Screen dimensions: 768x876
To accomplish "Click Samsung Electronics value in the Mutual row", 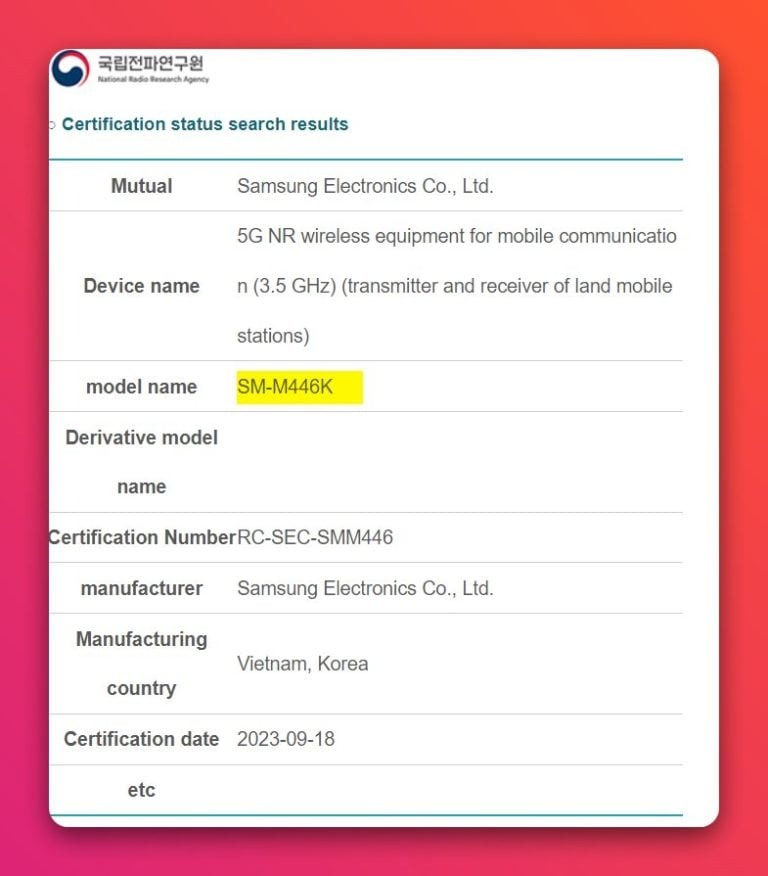I will [365, 186].
